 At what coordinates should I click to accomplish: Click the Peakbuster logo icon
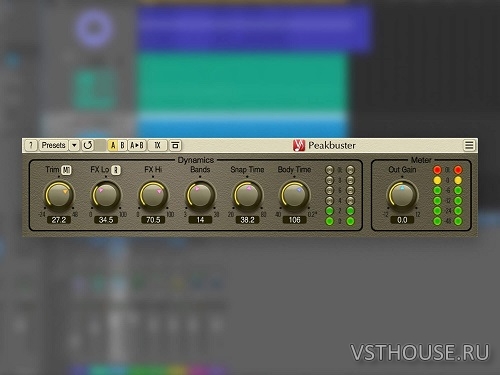click(299, 145)
